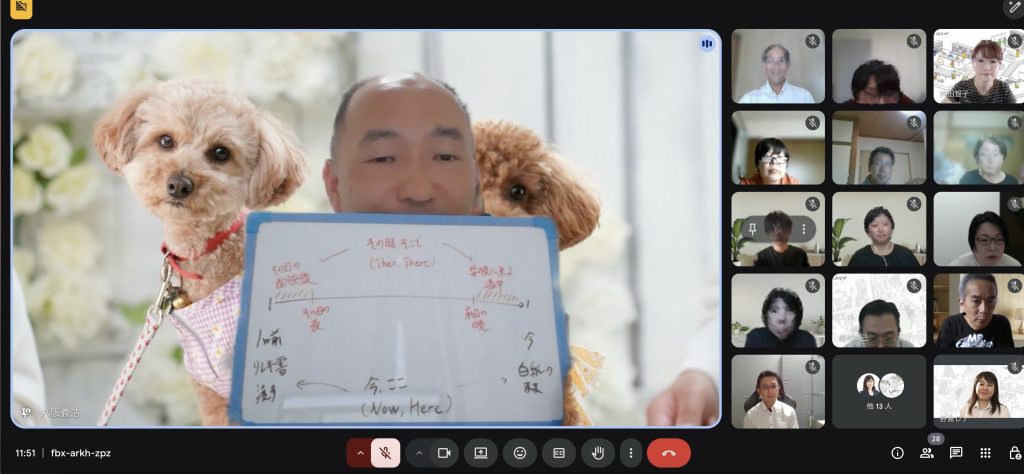Image resolution: width=1024 pixels, height=474 pixels.
Task: Open meeting details info panel
Action: point(897,453)
